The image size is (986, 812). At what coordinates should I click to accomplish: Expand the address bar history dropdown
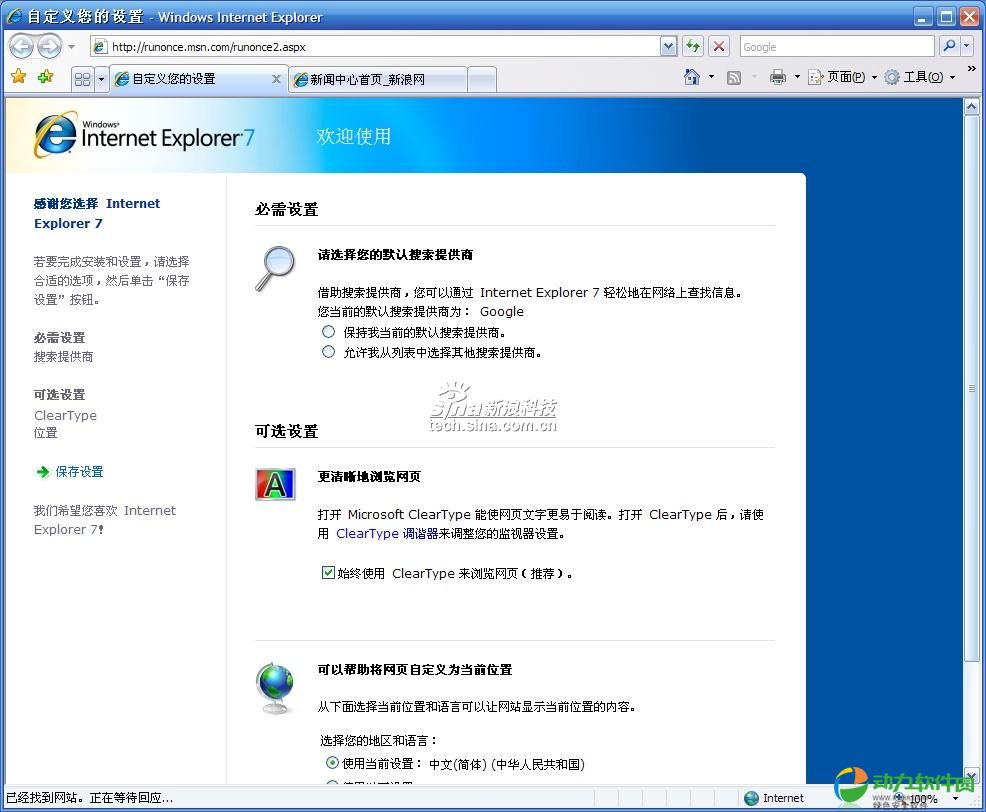point(668,46)
